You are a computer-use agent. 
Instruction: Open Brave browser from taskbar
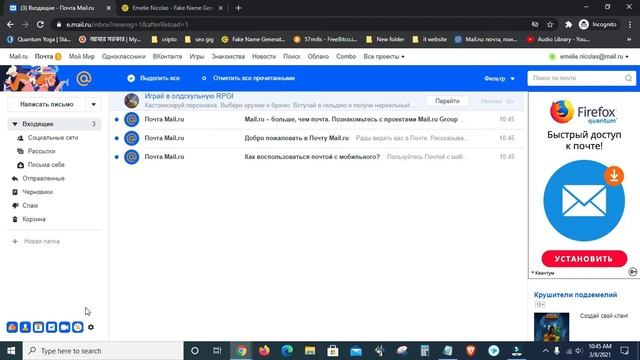coord(470,351)
